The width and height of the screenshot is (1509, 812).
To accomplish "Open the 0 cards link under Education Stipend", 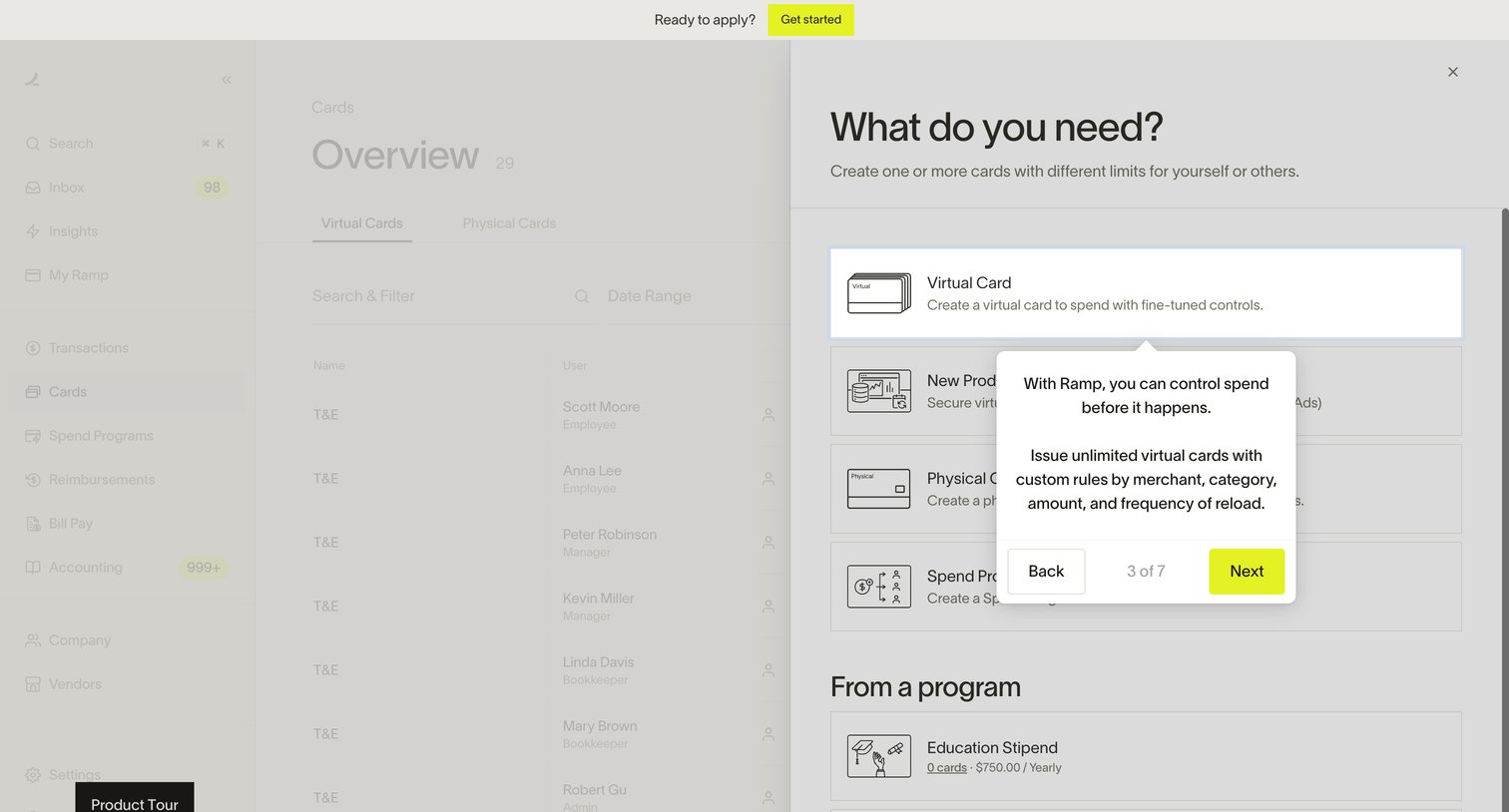I will point(947,768).
